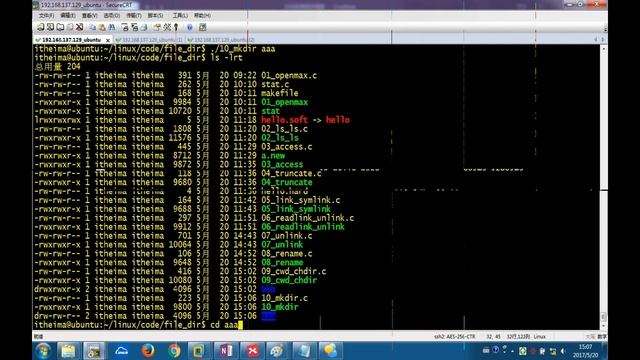Click the paint palette taskbar icon

tap(278, 351)
